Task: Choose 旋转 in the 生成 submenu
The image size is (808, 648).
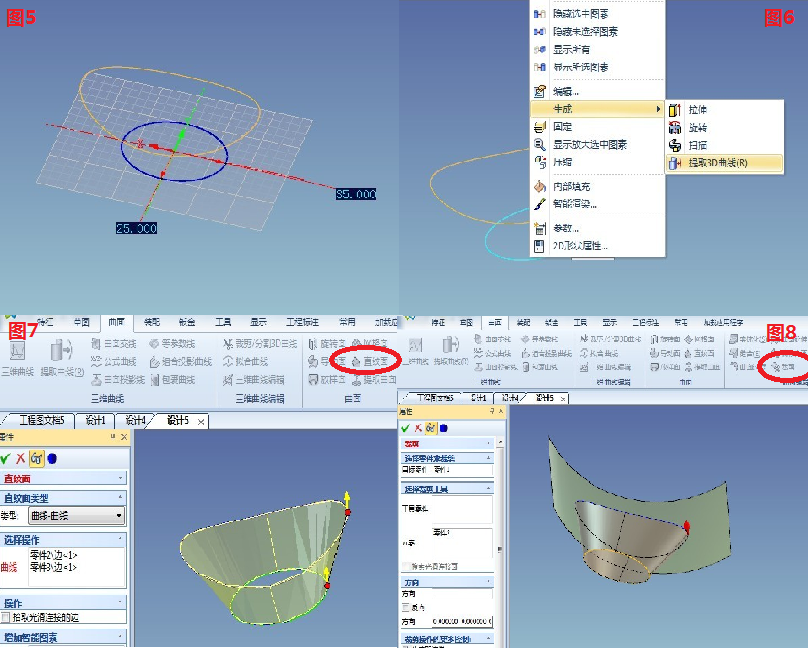Action: (725, 128)
